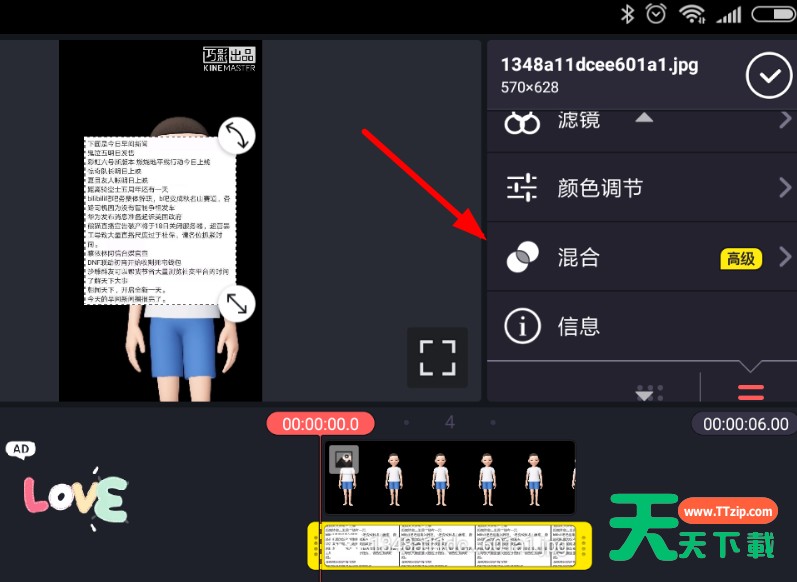Select the character video clip in timeline
The image size is (797, 582).
click(x=450, y=477)
